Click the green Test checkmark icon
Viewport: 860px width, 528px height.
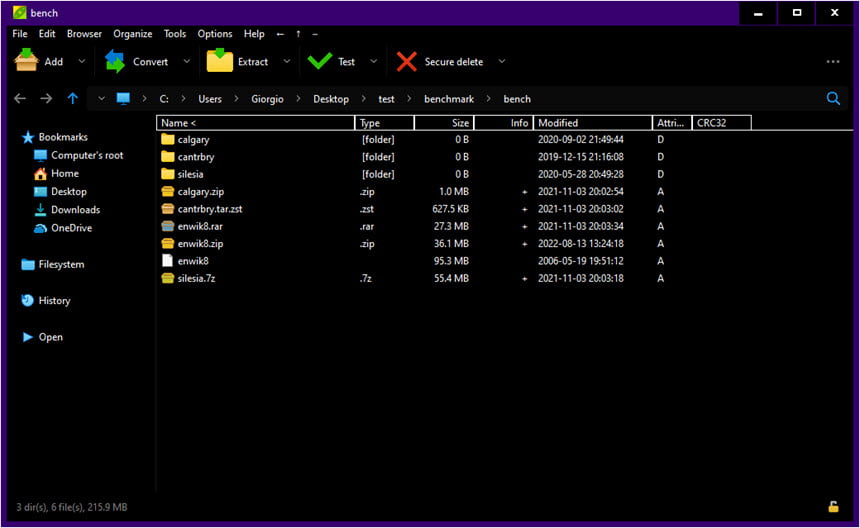point(320,61)
